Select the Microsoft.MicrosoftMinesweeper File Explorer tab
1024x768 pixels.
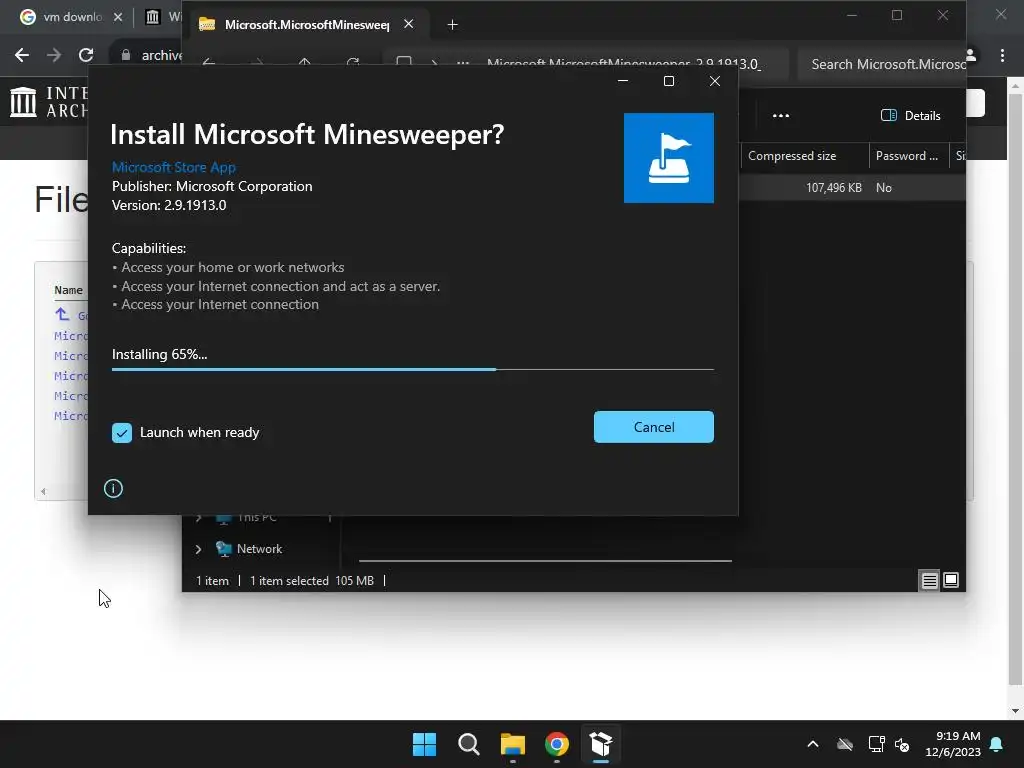pos(307,24)
